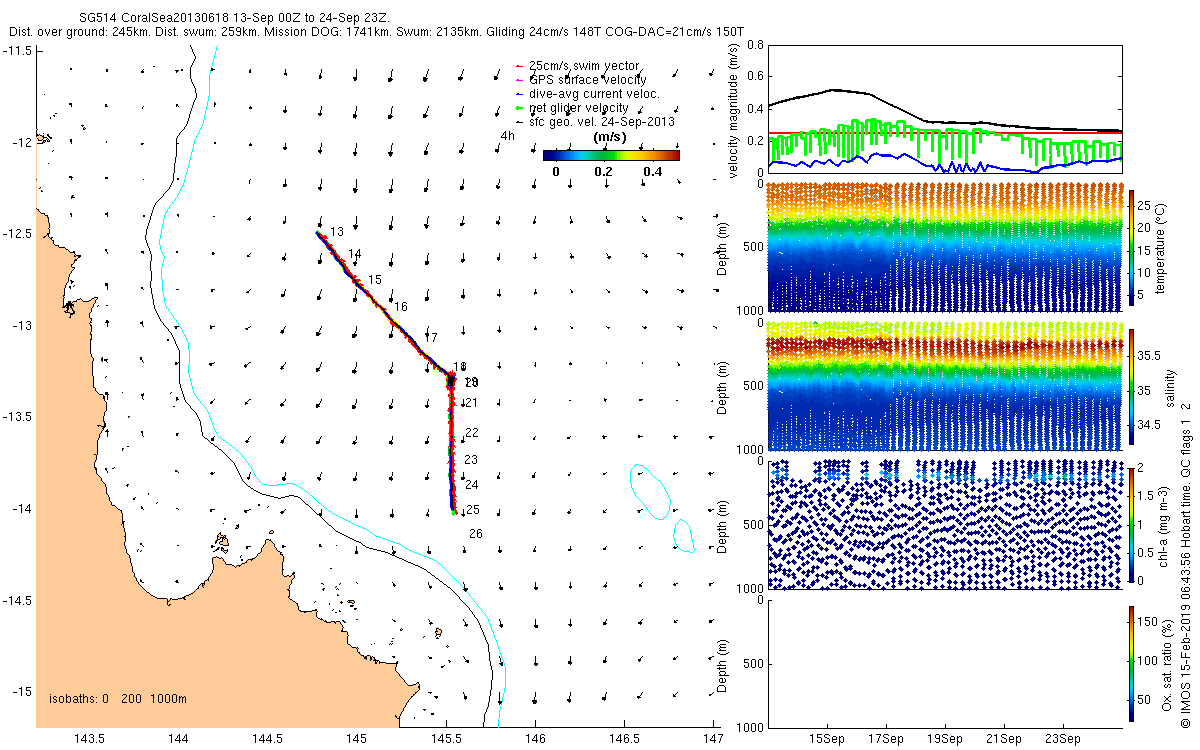
Task: Click day label 21 on glider track
Action: [472, 403]
